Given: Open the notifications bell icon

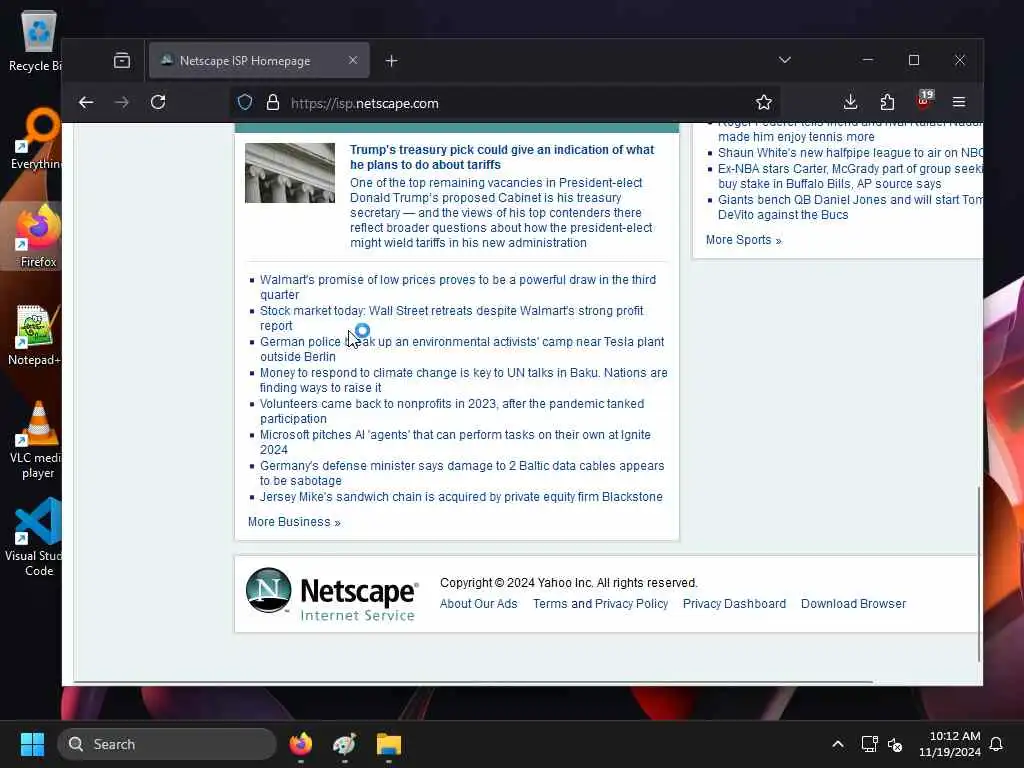Looking at the screenshot, I should coord(996,744).
